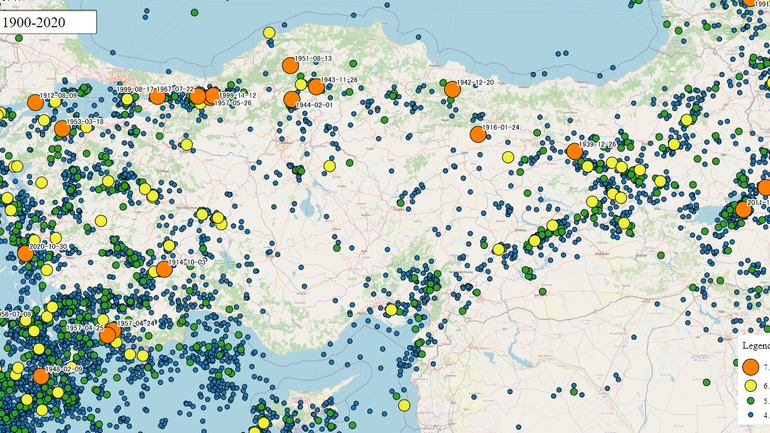Screen dimensions: 770x433
Task: Select the orange 2020-10-30 earthquake marker
Action: 26,253
